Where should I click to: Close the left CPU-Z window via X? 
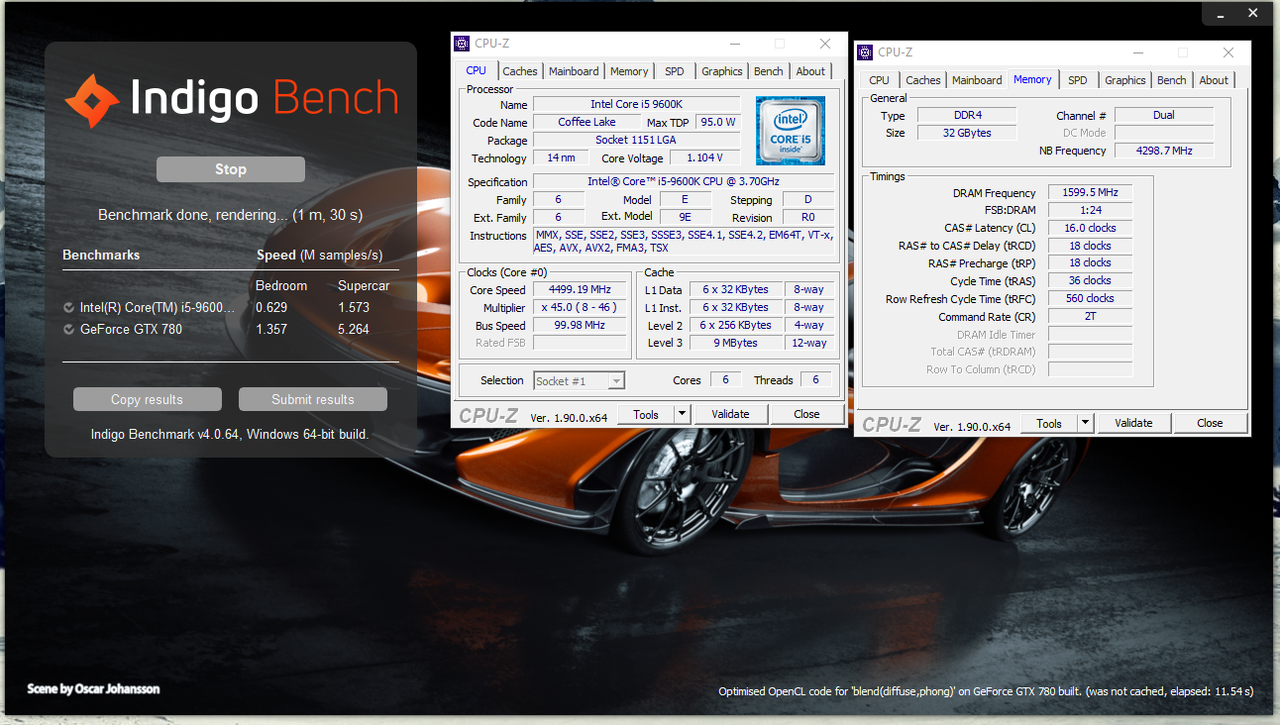(x=825, y=44)
